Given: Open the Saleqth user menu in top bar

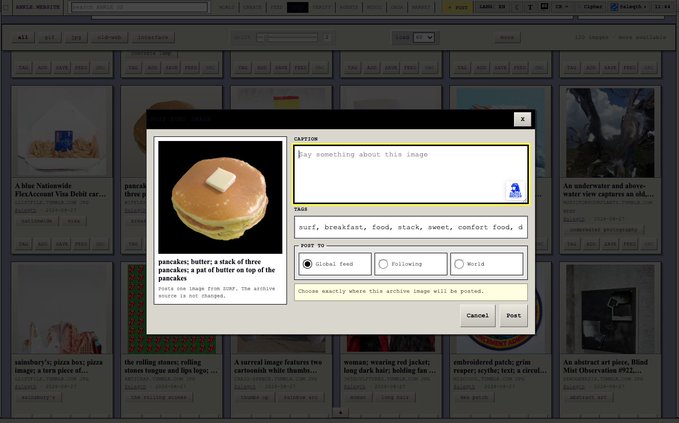Looking at the screenshot, I should [629, 7].
